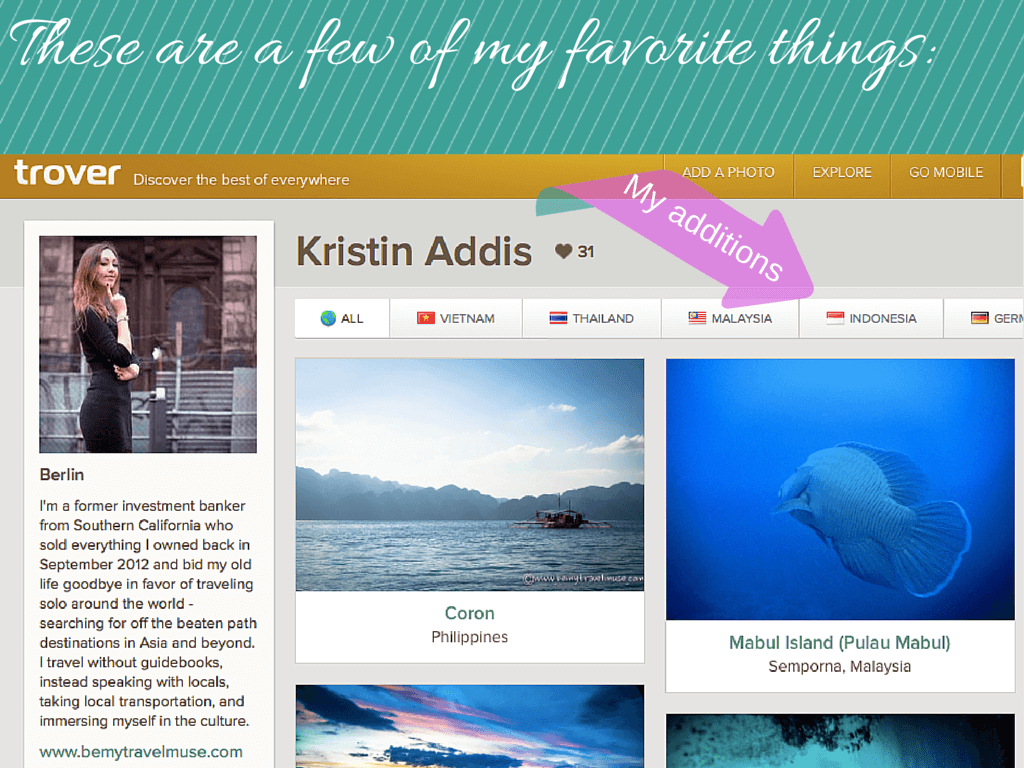Open the Coron title link

470,613
